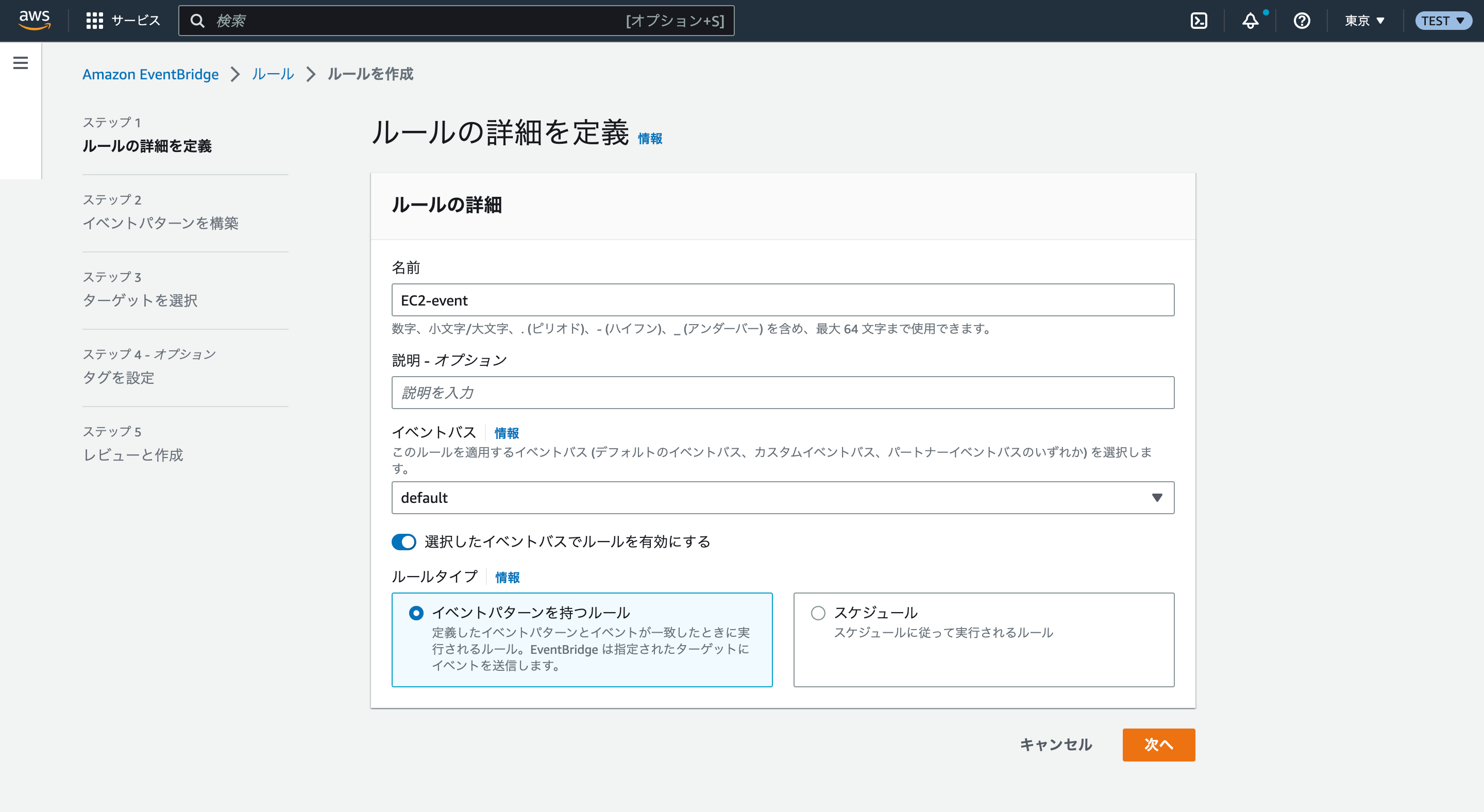
Task: Open the 東京 region dropdown
Action: (1363, 20)
